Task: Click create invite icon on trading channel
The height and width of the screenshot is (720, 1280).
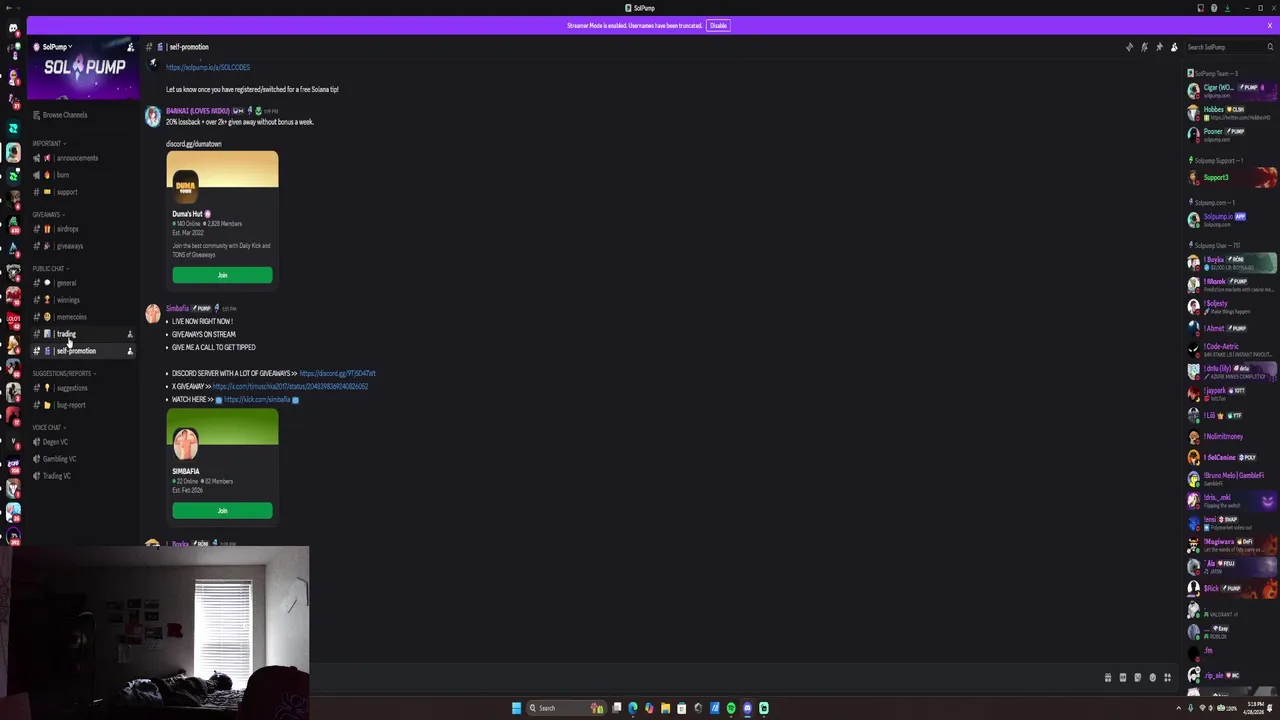Action: (130, 334)
